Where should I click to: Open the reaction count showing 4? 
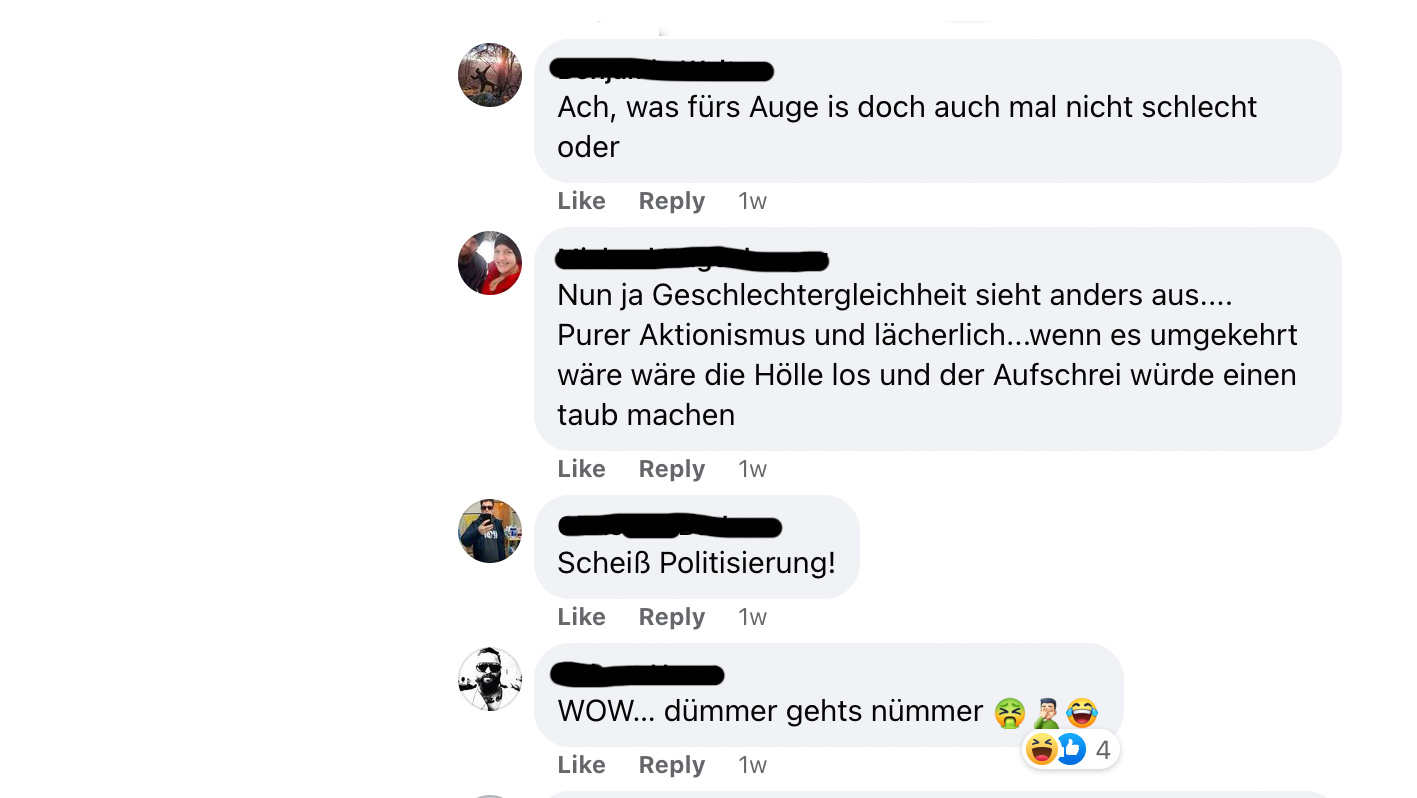tap(1103, 750)
